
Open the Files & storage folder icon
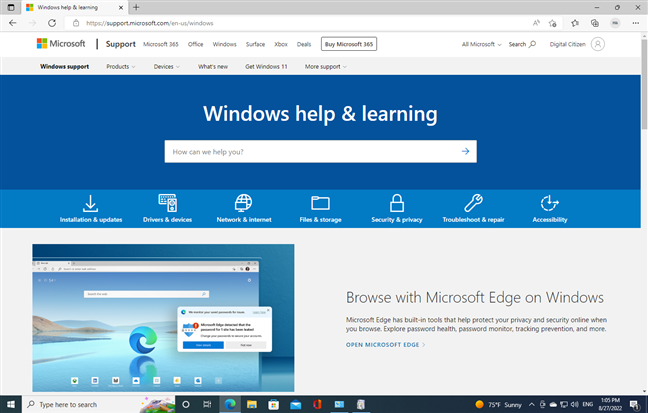tap(320, 203)
